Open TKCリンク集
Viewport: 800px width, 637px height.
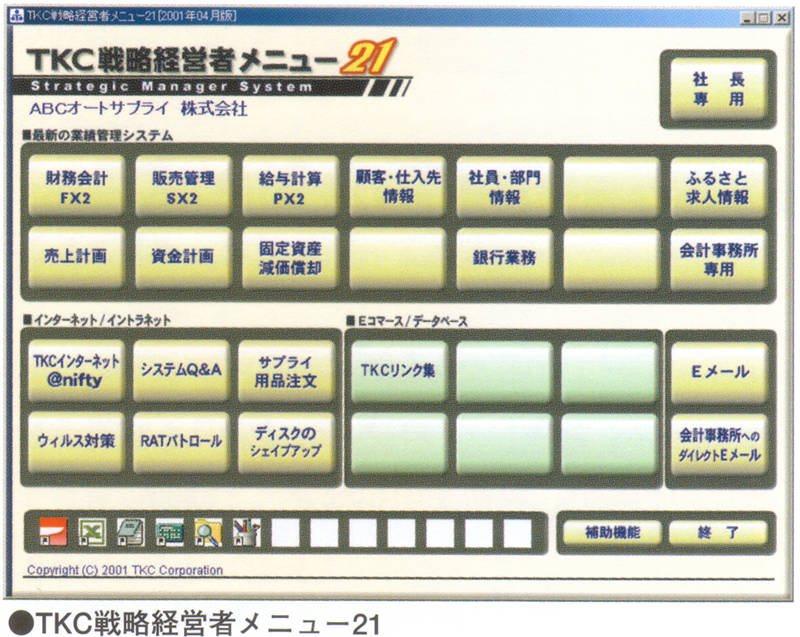tap(399, 371)
